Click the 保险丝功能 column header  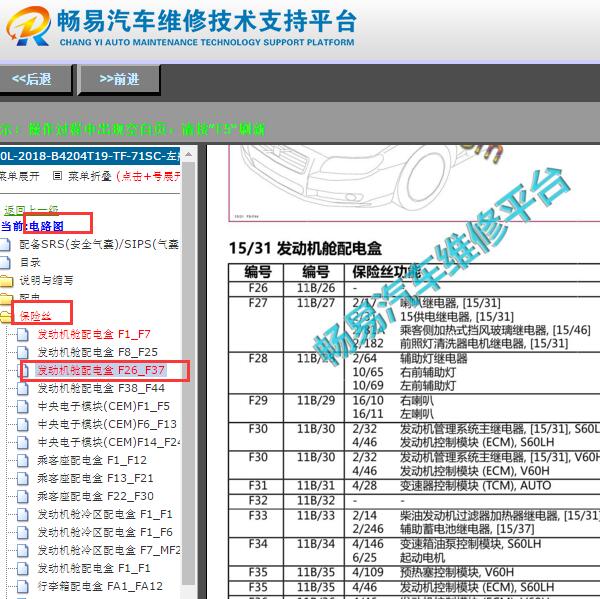pyautogui.click(x=386, y=272)
